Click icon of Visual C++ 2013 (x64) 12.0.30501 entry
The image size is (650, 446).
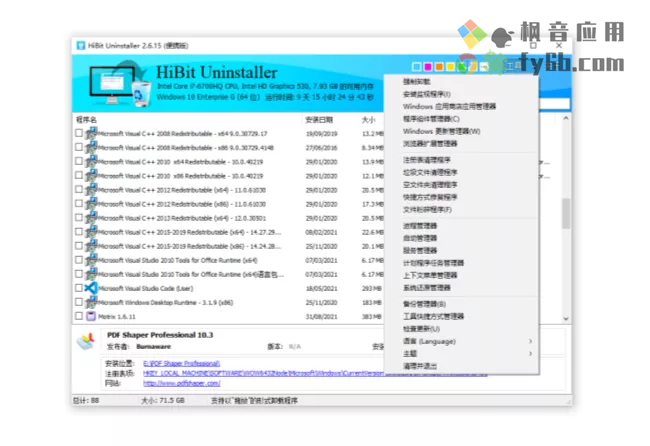pos(91,218)
